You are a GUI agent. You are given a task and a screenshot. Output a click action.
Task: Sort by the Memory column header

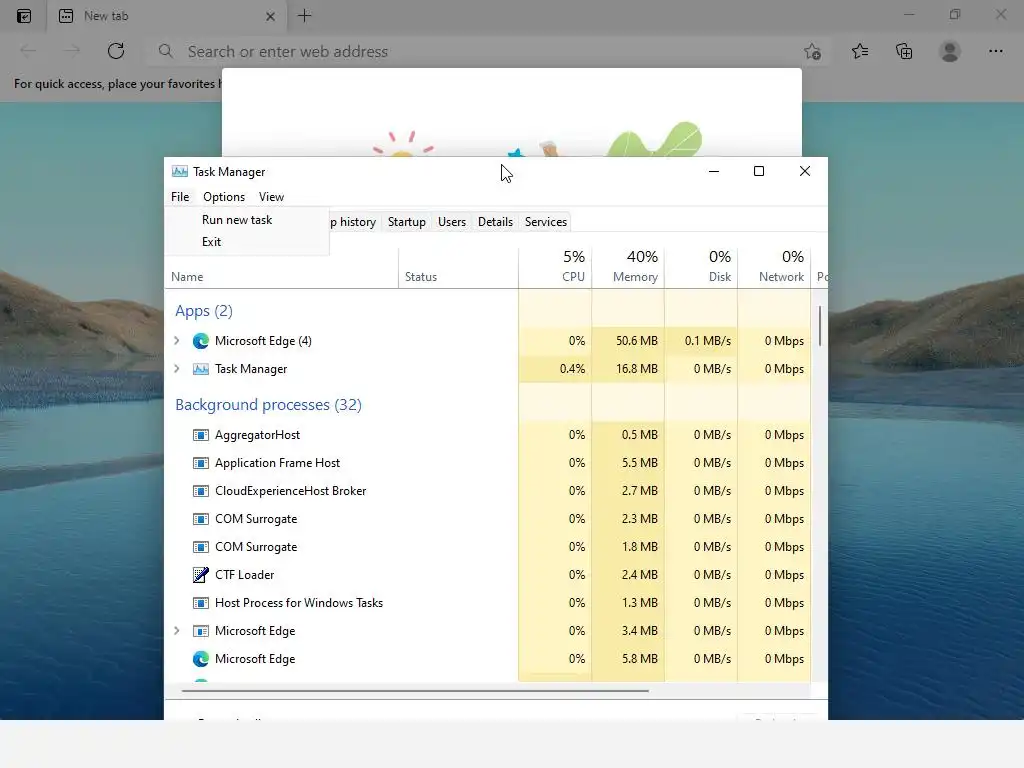point(628,269)
